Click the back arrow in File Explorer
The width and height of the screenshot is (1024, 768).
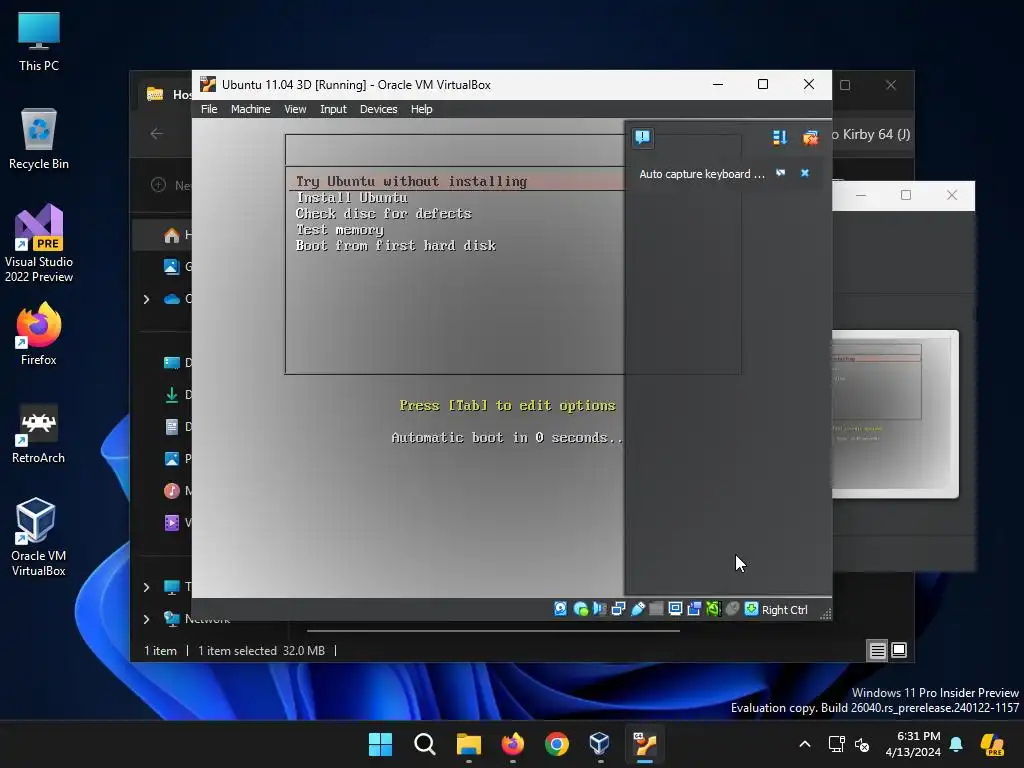157,133
